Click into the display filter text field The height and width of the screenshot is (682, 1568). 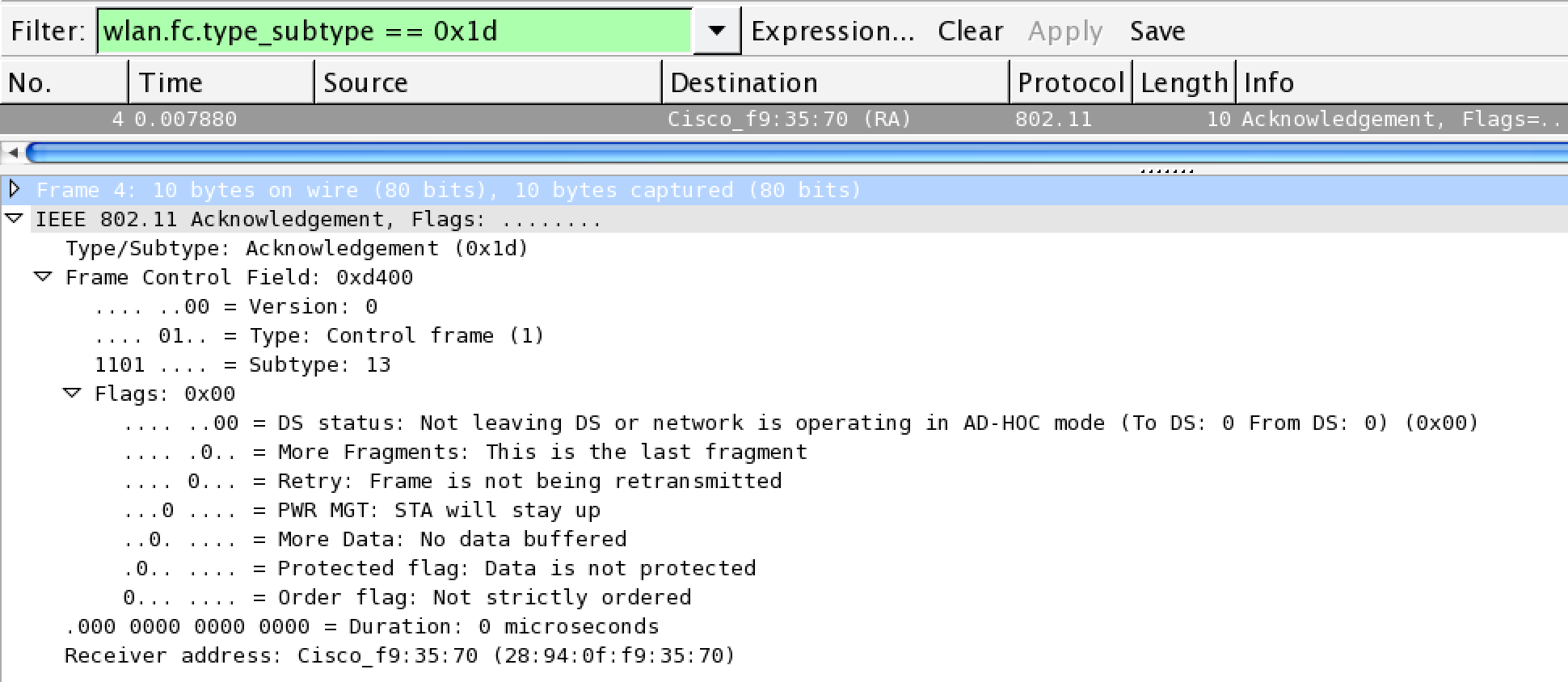394,31
